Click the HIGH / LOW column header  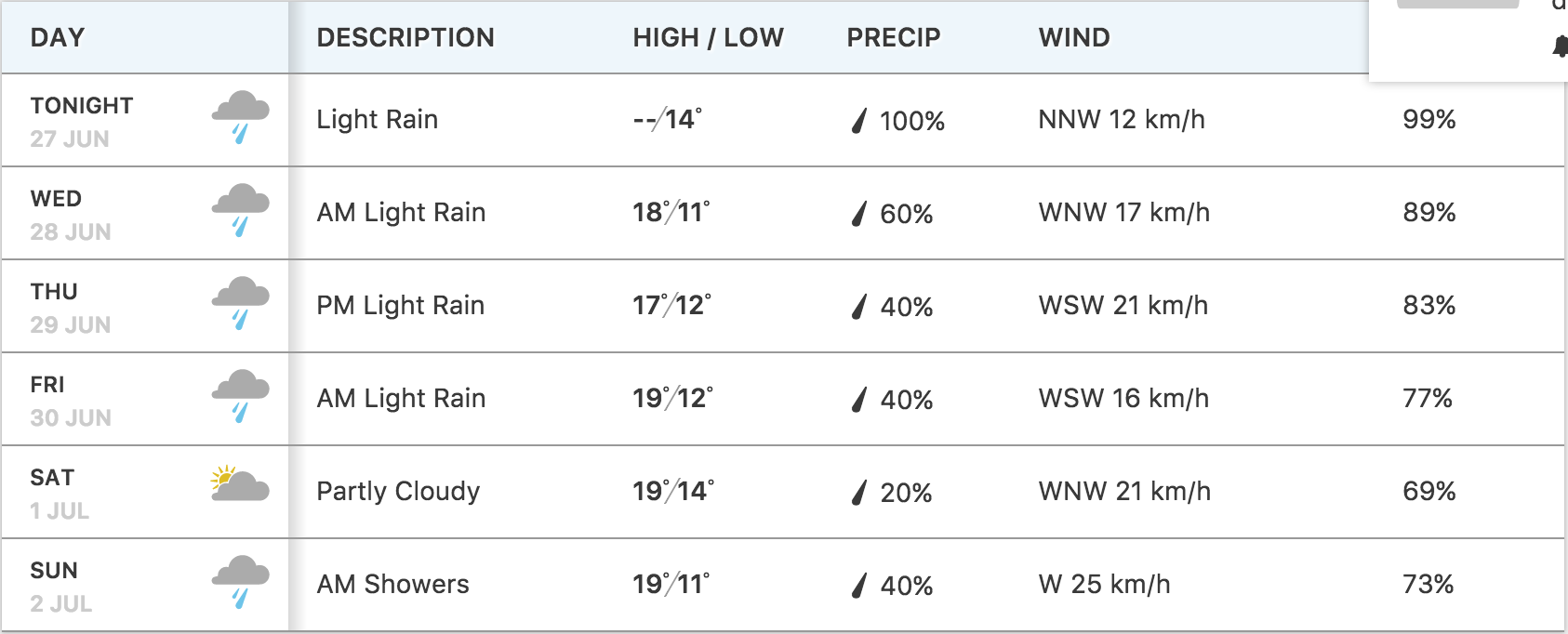[708, 37]
